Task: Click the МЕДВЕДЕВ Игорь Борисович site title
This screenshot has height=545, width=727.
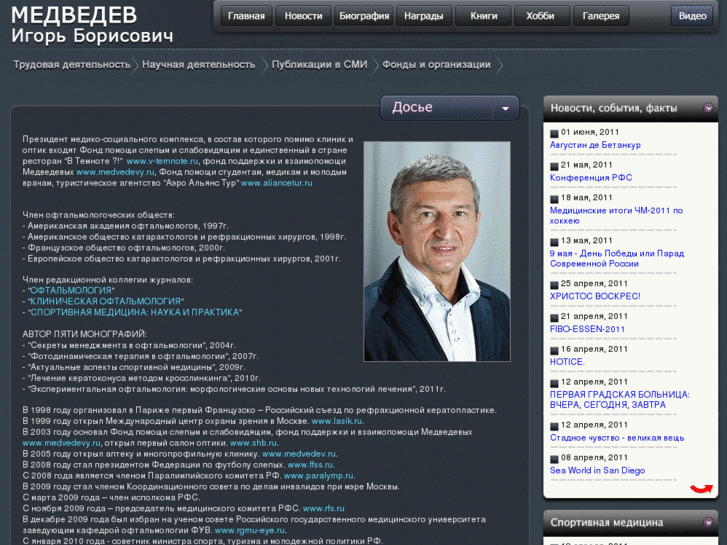Action: tap(92, 25)
